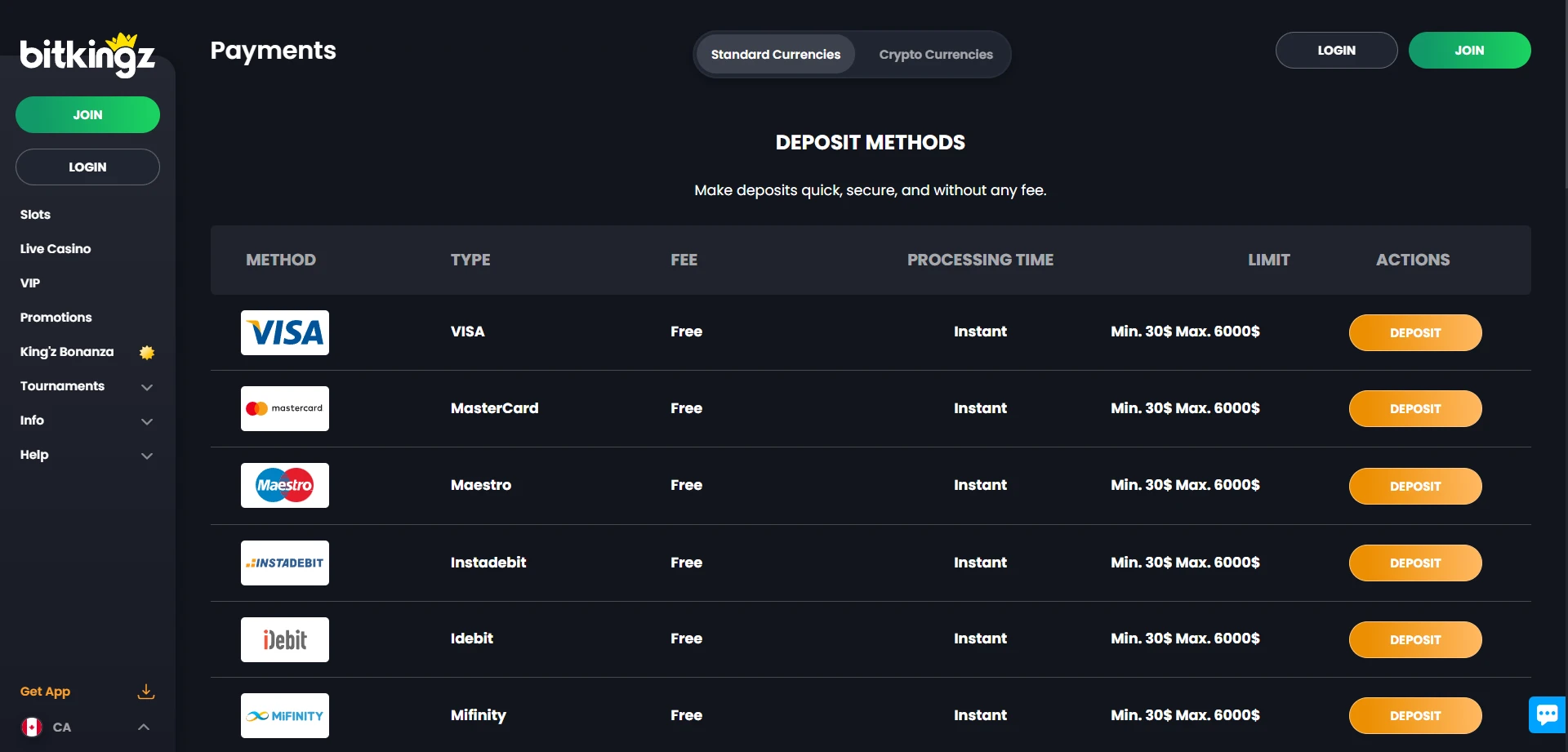Click the Get App link

(45, 692)
